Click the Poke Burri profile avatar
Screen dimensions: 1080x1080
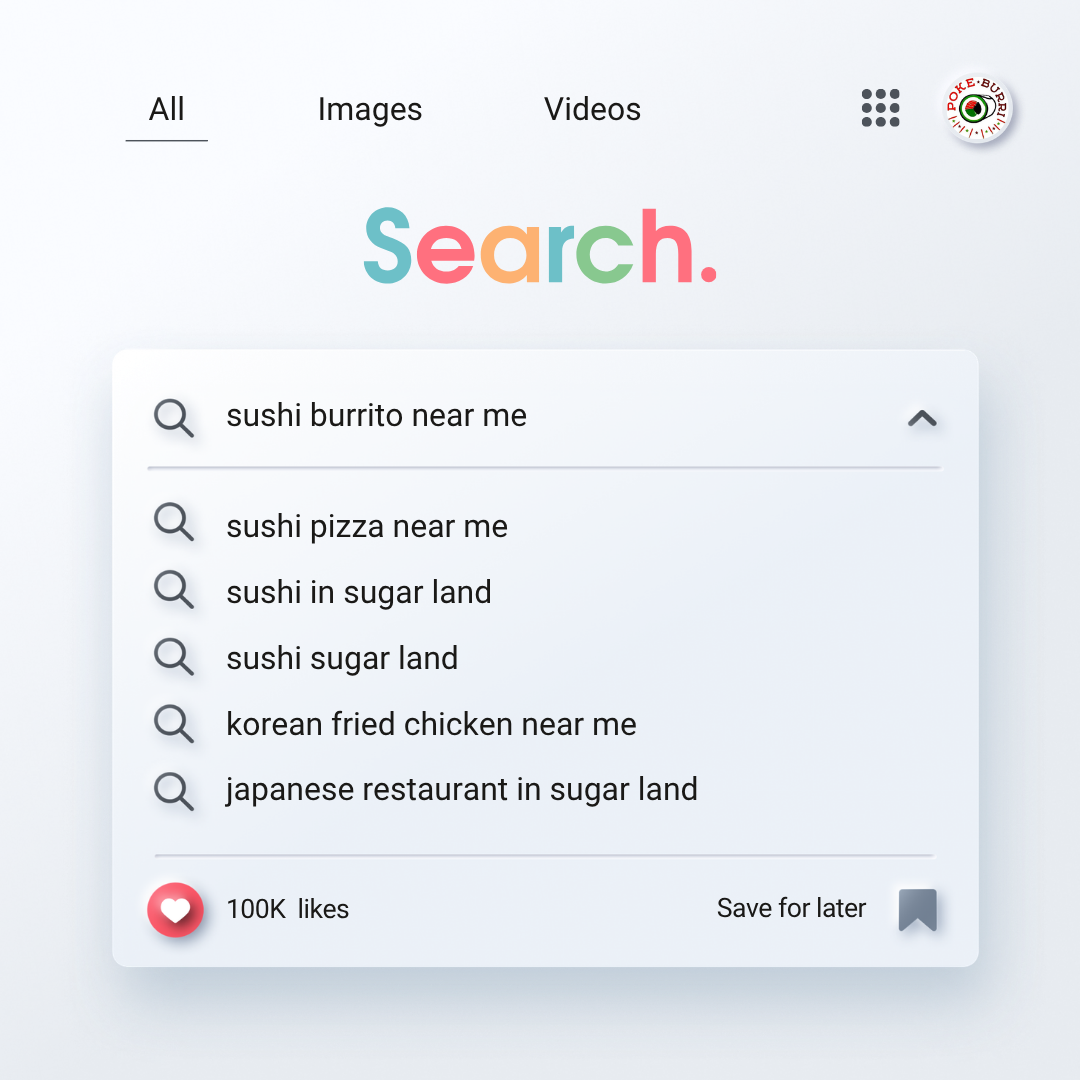[977, 108]
